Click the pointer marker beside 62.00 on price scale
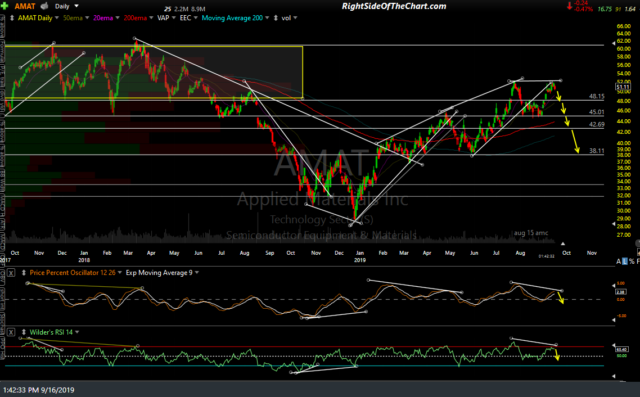Viewport: 640px width, 397px height. (614, 43)
